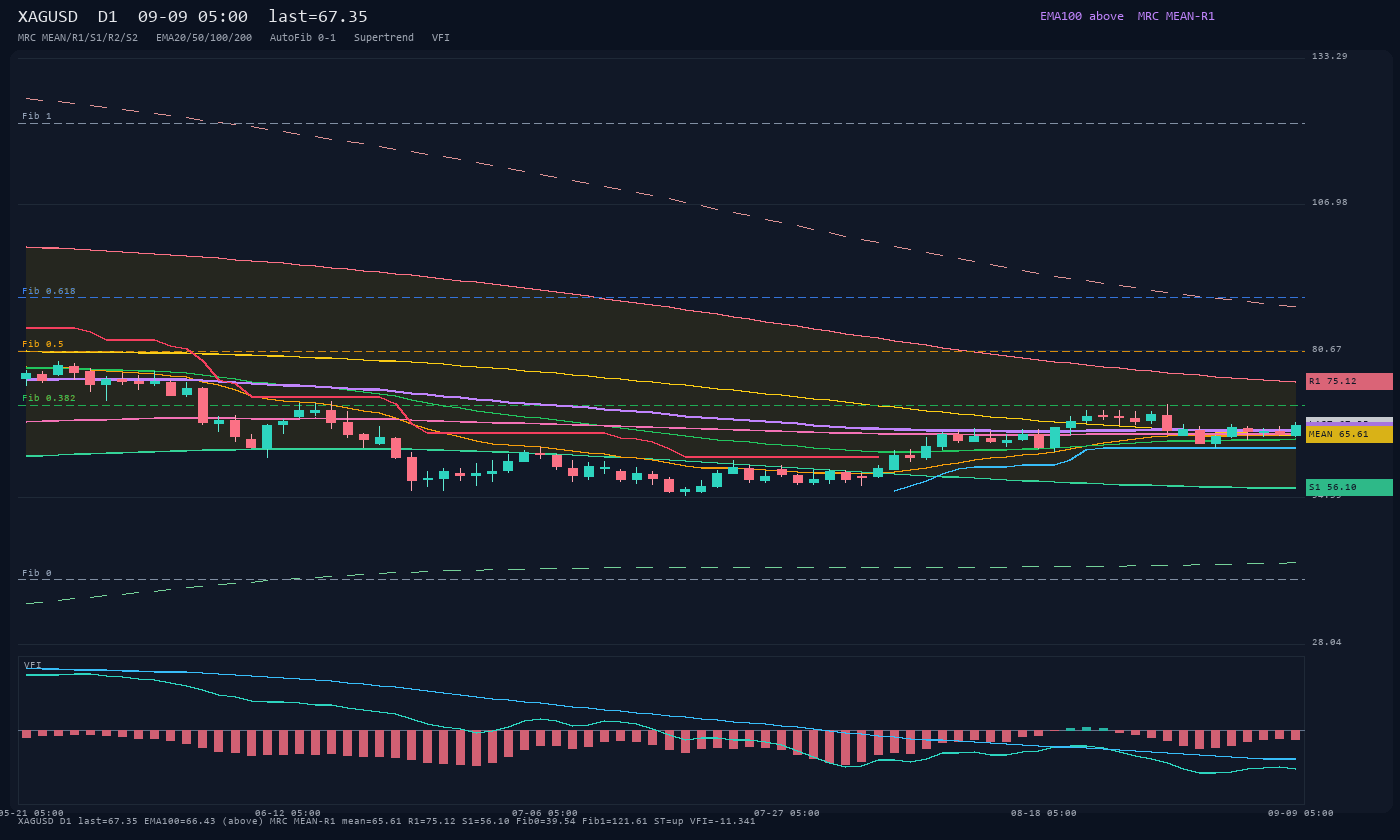This screenshot has width=1400, height=840.
Task: Select the Fib 0.5 level label
Action: tap(43, 344)
